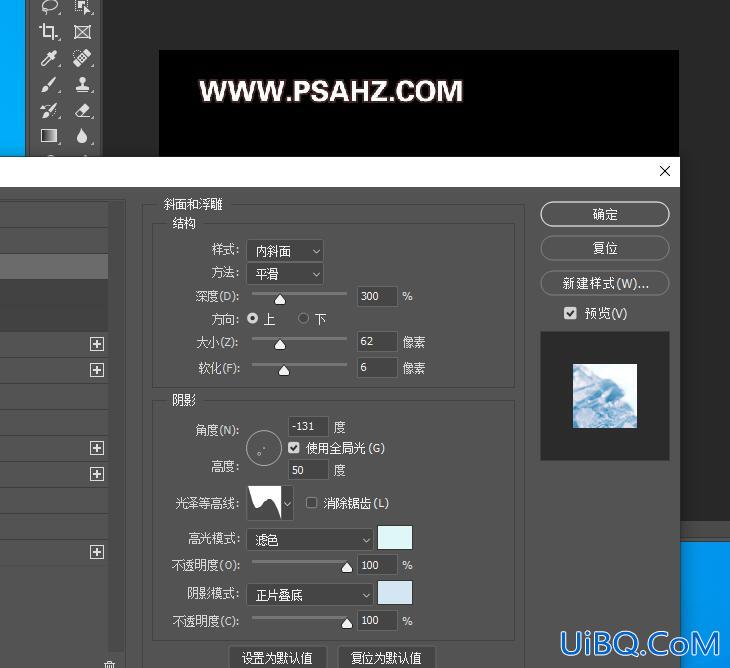Select the Brush tool
This screenshot has height=668, width=730.
[48, 85]
